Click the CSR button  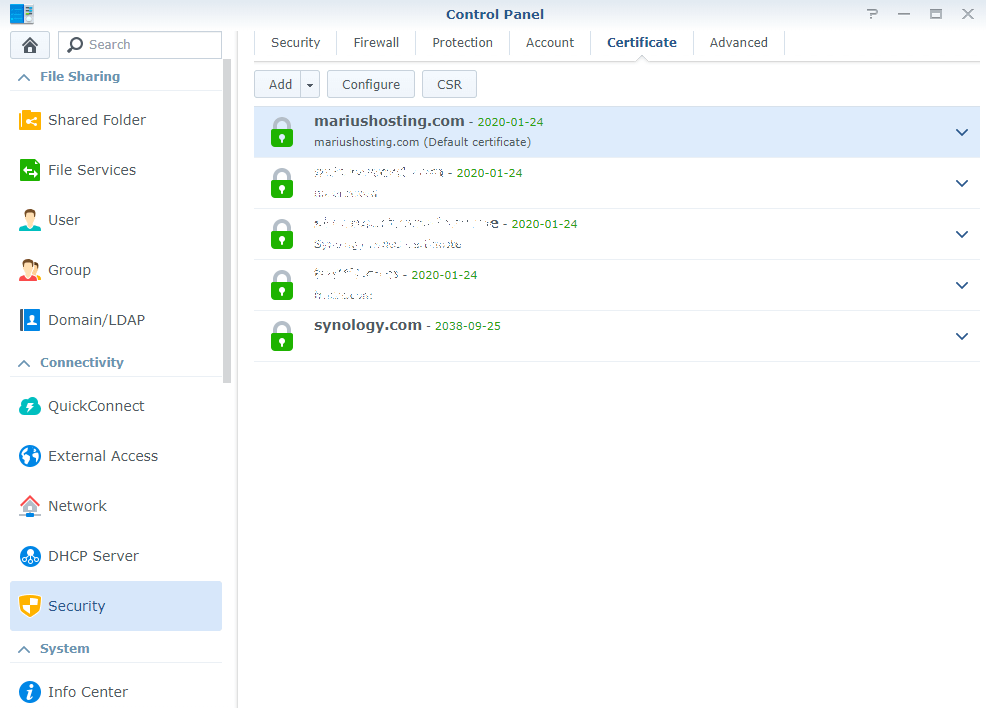[x=449, y=84]
